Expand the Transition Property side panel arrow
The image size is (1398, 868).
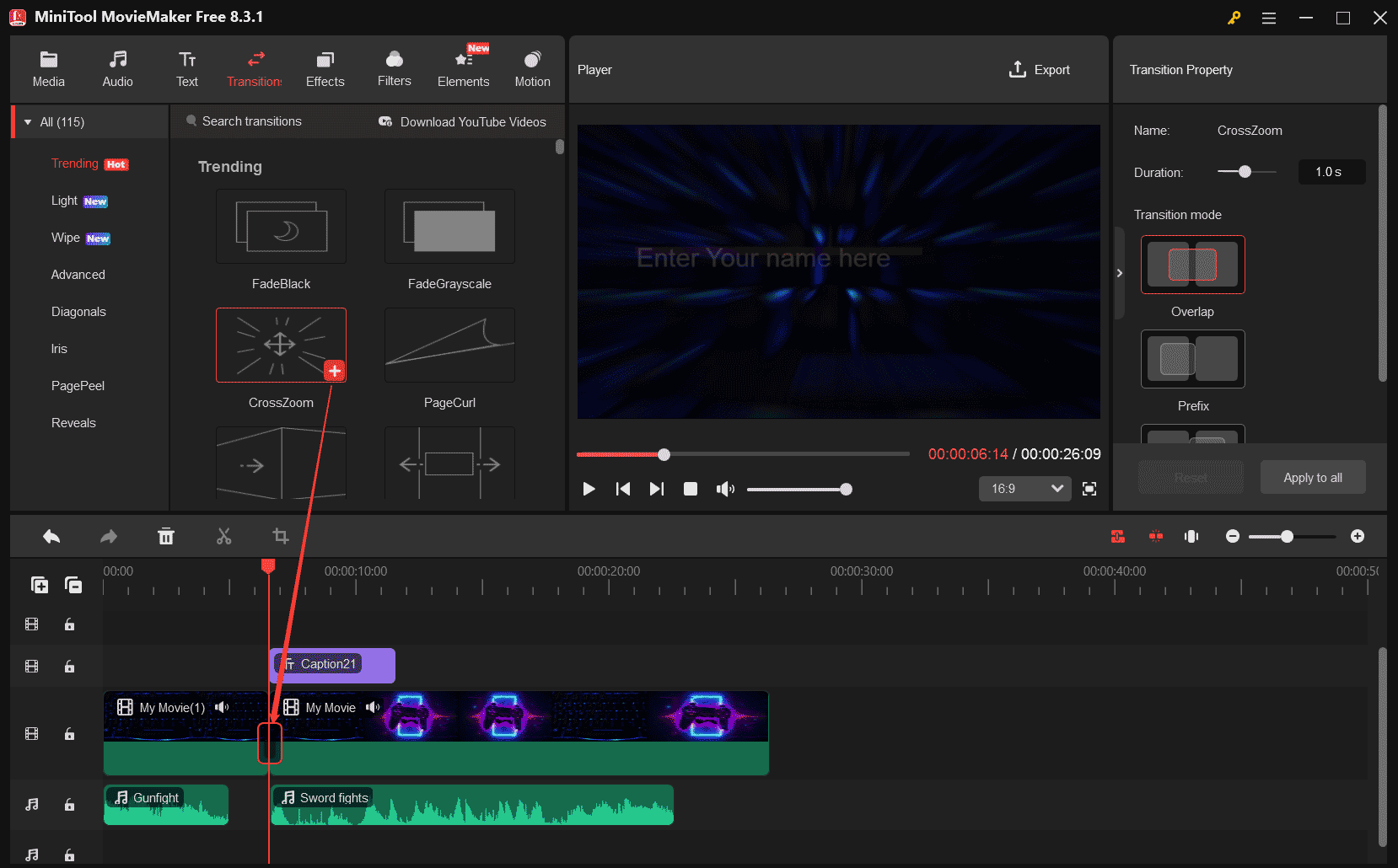(1120, 273)
